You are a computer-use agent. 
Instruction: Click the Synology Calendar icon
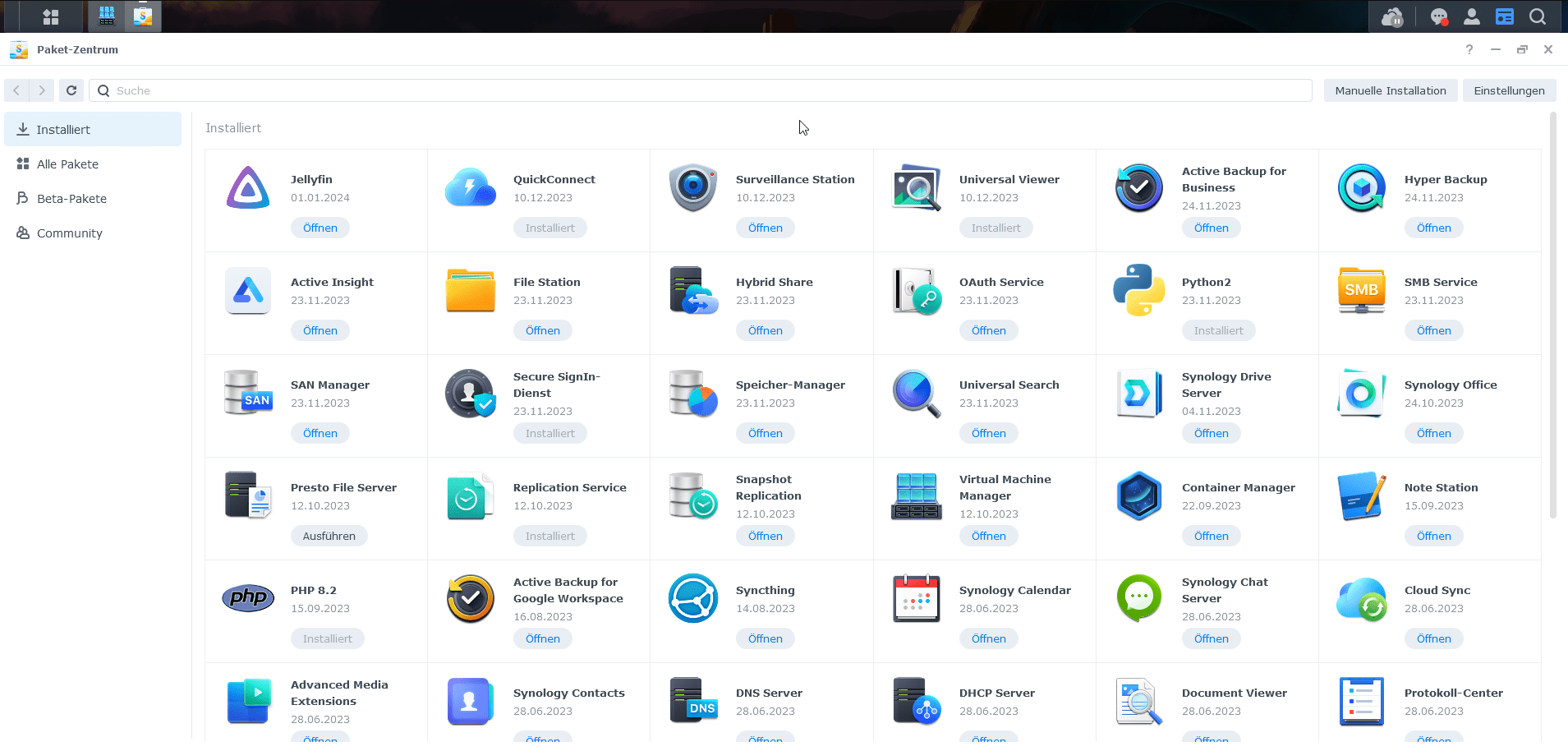[917, 598]
